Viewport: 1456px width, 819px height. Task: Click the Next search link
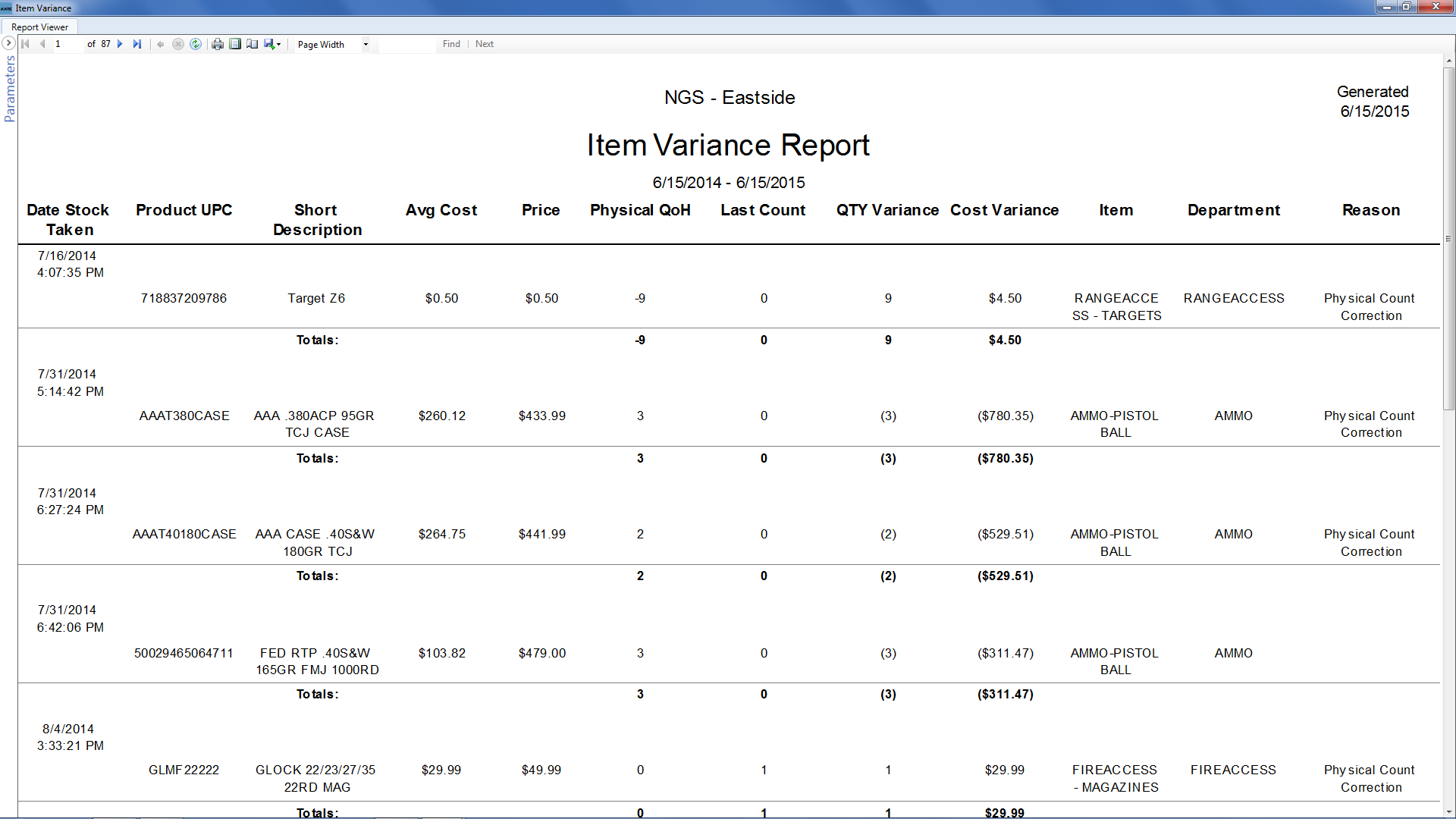point(485,44)
